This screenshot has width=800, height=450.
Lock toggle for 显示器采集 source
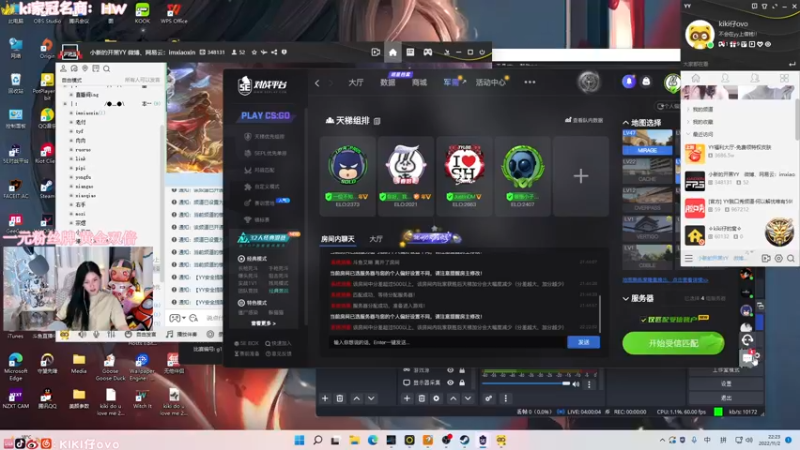coord(462,382)
